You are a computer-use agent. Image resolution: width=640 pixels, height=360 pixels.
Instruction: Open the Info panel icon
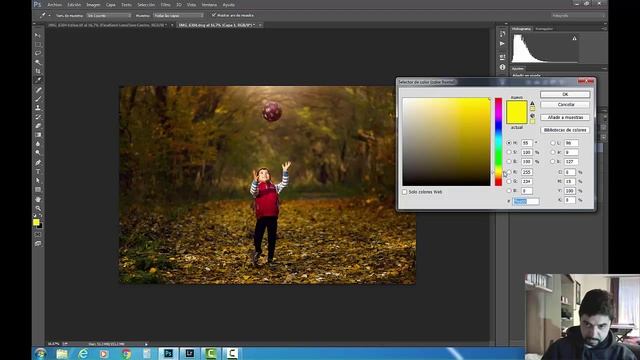(x=502, y=67)
